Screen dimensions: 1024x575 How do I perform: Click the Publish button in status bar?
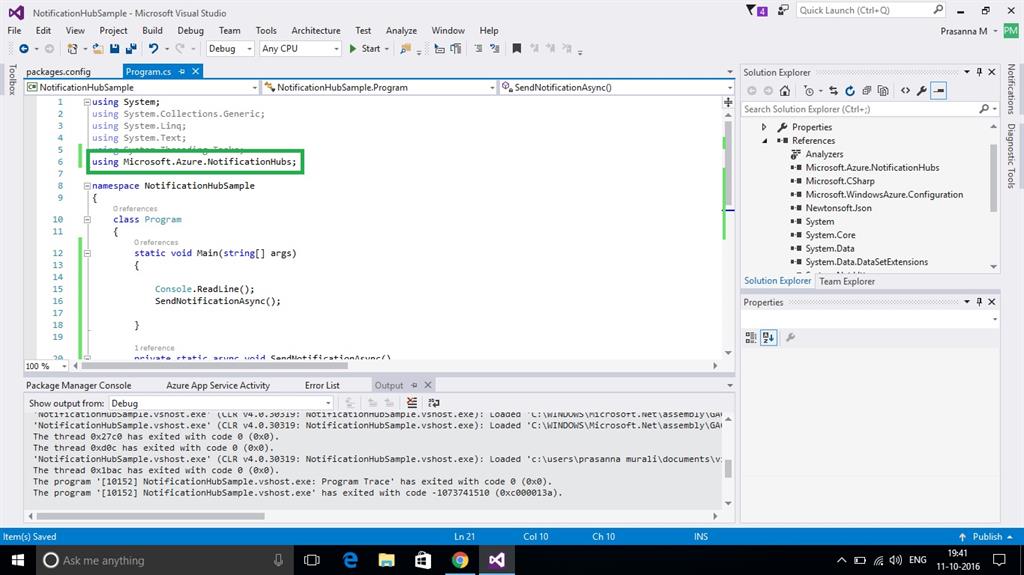click(x=987, y=537)
